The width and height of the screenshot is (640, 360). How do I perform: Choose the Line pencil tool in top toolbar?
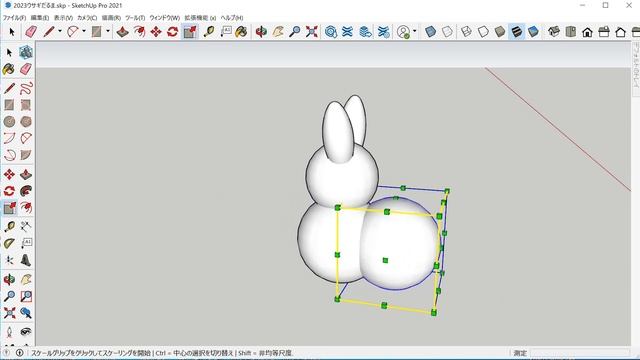pyautogui.click(x=49, y=32)
